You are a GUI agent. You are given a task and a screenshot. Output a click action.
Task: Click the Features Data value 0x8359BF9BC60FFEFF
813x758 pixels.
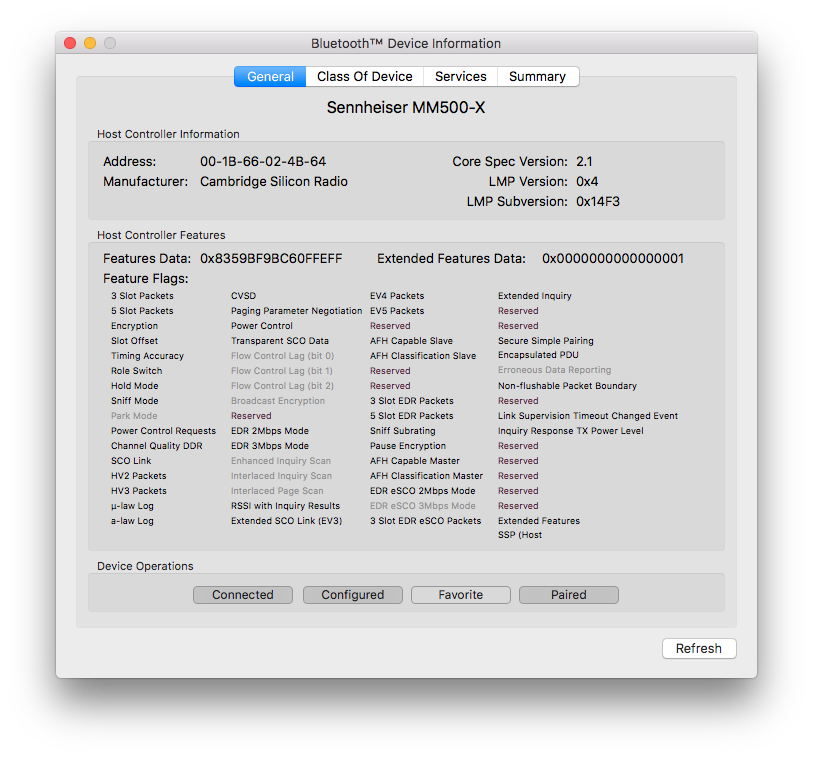click(x=271, y=259)
